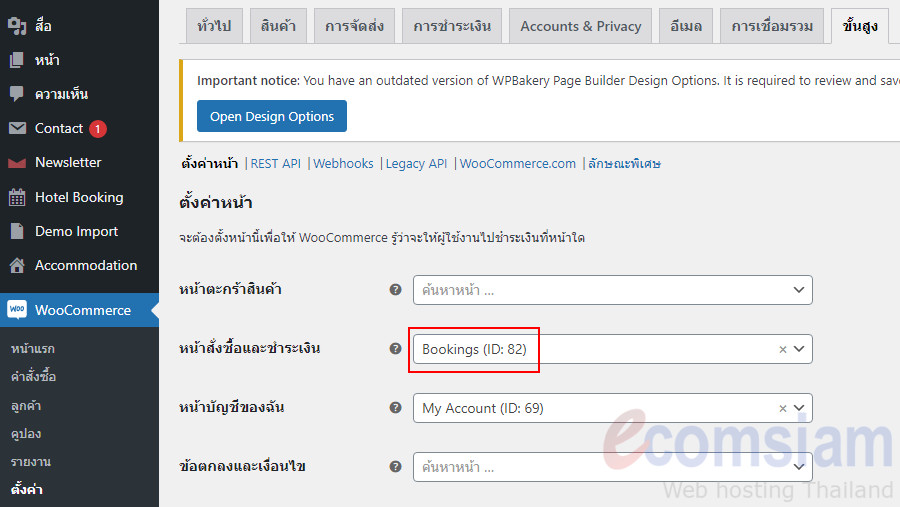Open the หน้าแรก submenu item
Screen dimensions: 900x507
33,349
